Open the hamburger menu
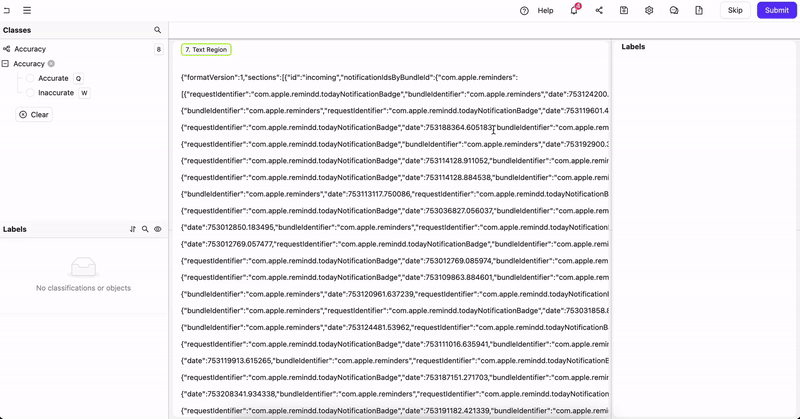The width and height of the screenshot is (800, 419). click(27, 10)
